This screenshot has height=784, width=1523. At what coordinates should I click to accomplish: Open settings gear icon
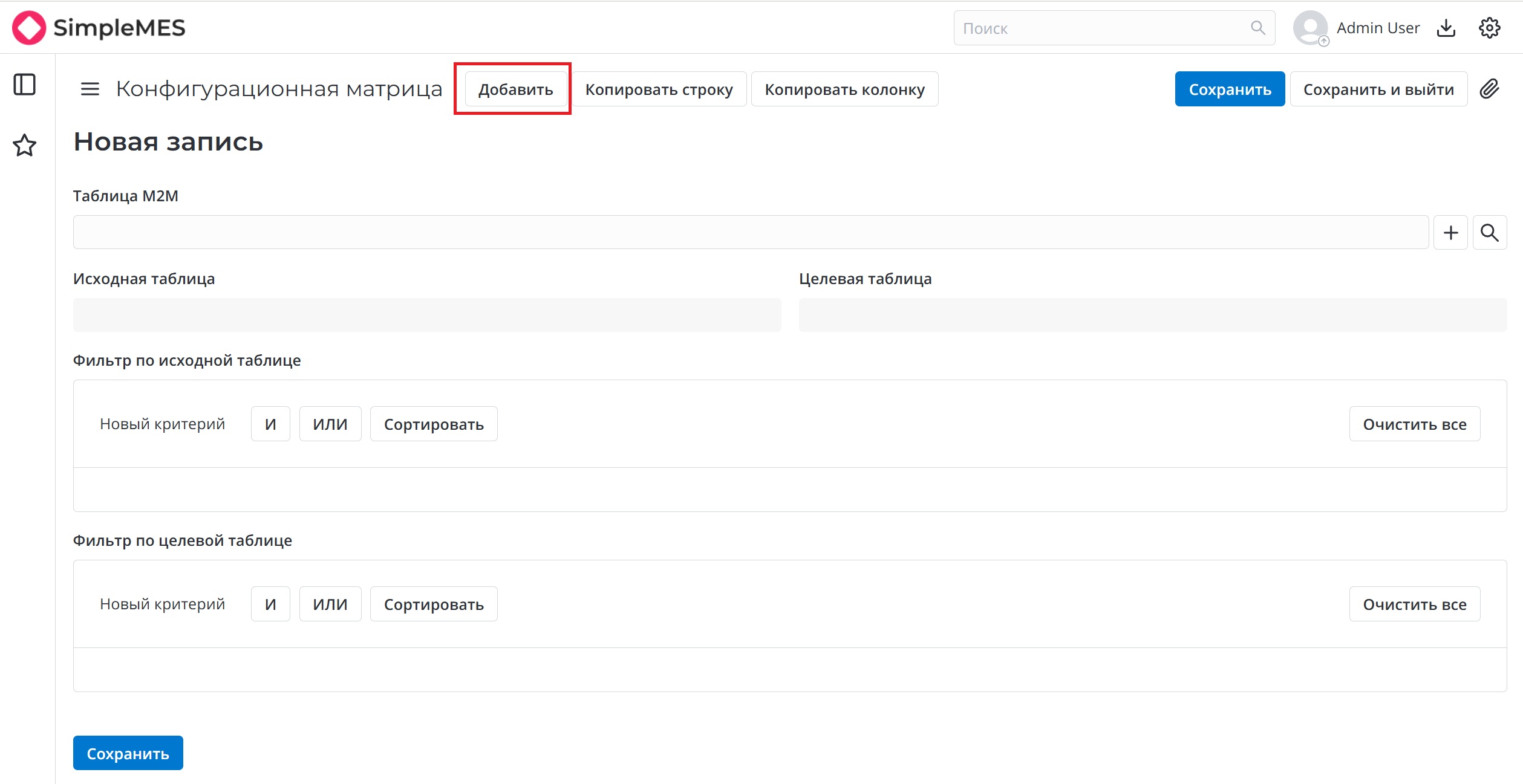click(1489, 28)
